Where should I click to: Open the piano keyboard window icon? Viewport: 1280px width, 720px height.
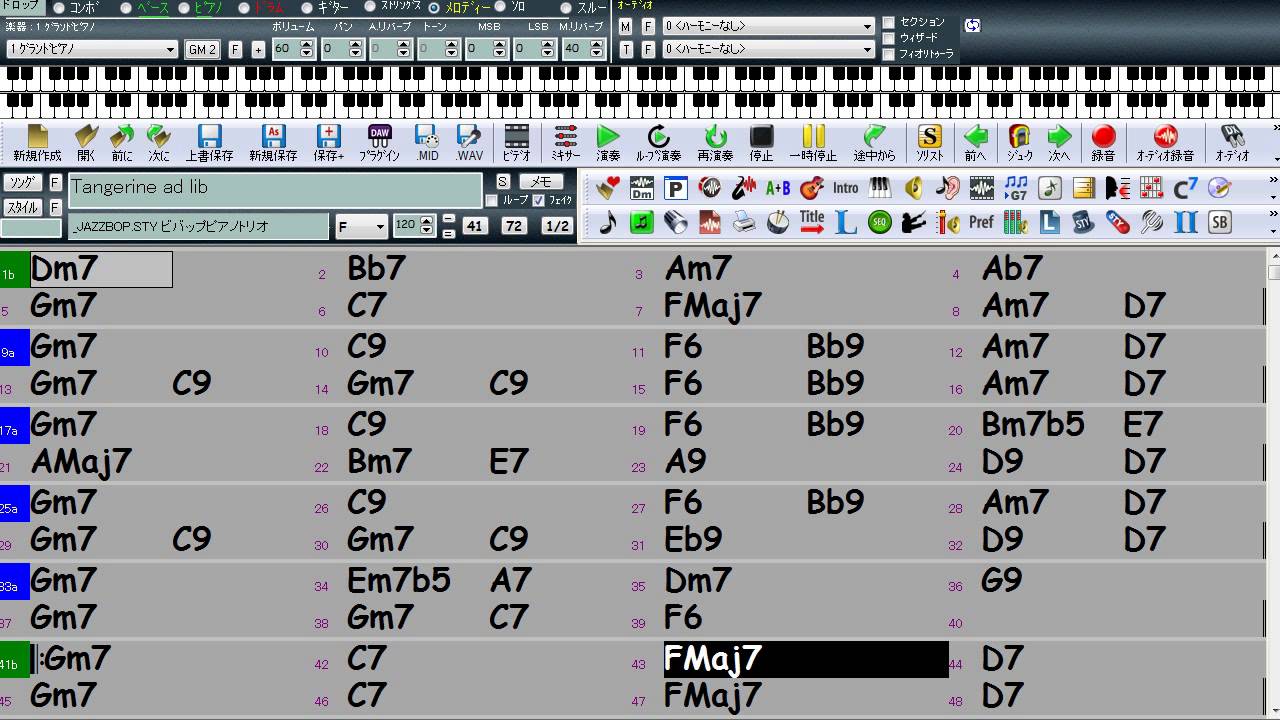point(879,187)
